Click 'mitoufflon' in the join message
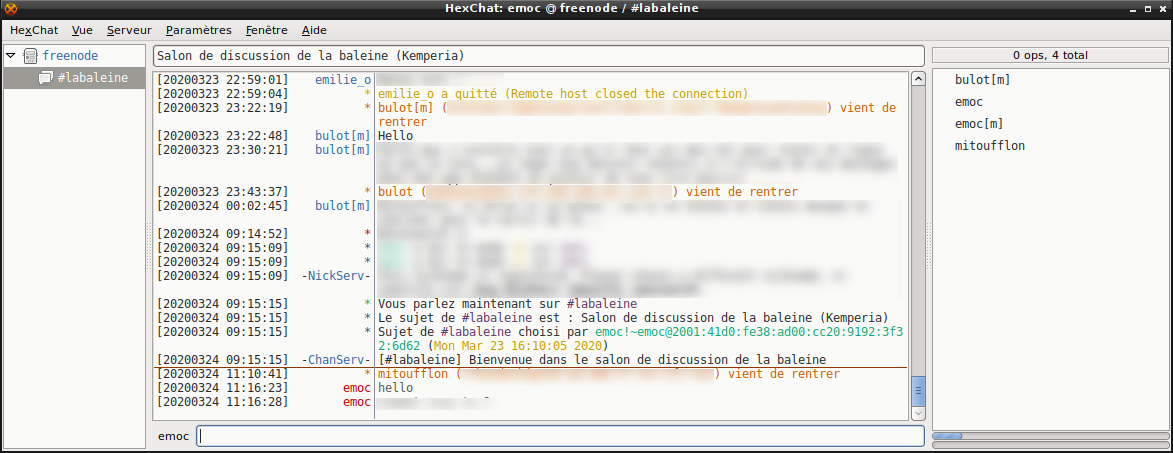 click(414, 374)
